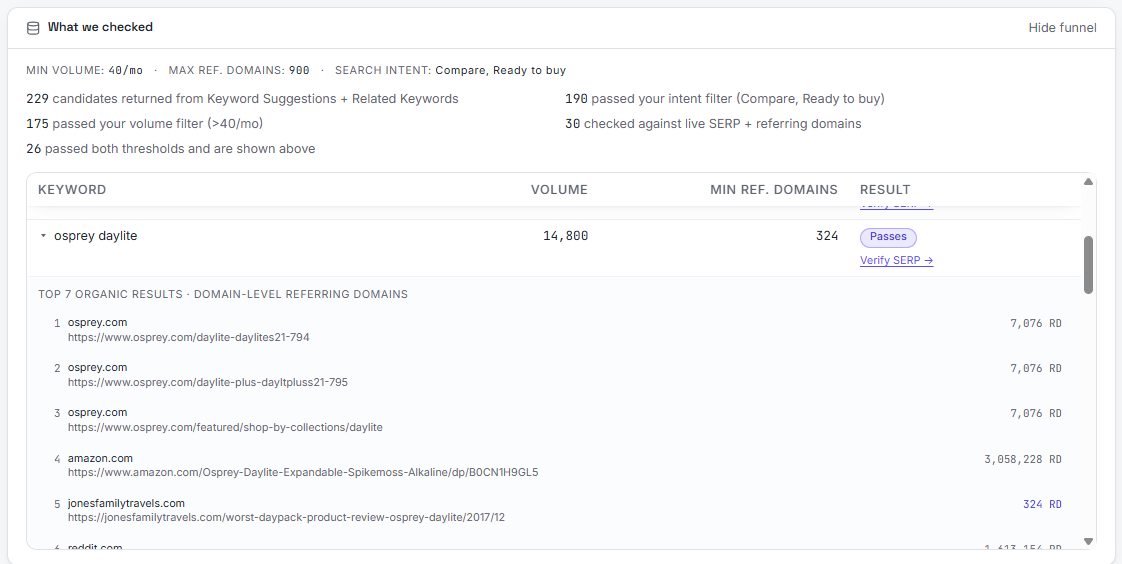Click the highlighted 324 RD value
Image resolution: width=1122 pixels, height=564 pixels.
point(1043,505)
